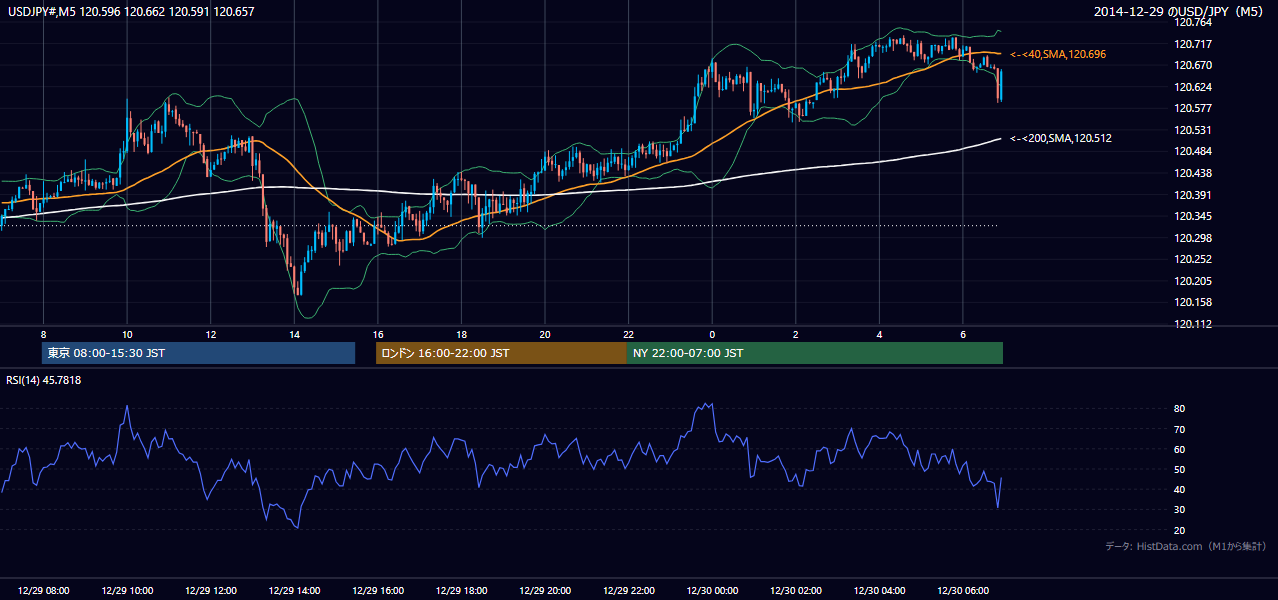
Task: Click the 12/29 12:00 time label
Action: (211, 591)
